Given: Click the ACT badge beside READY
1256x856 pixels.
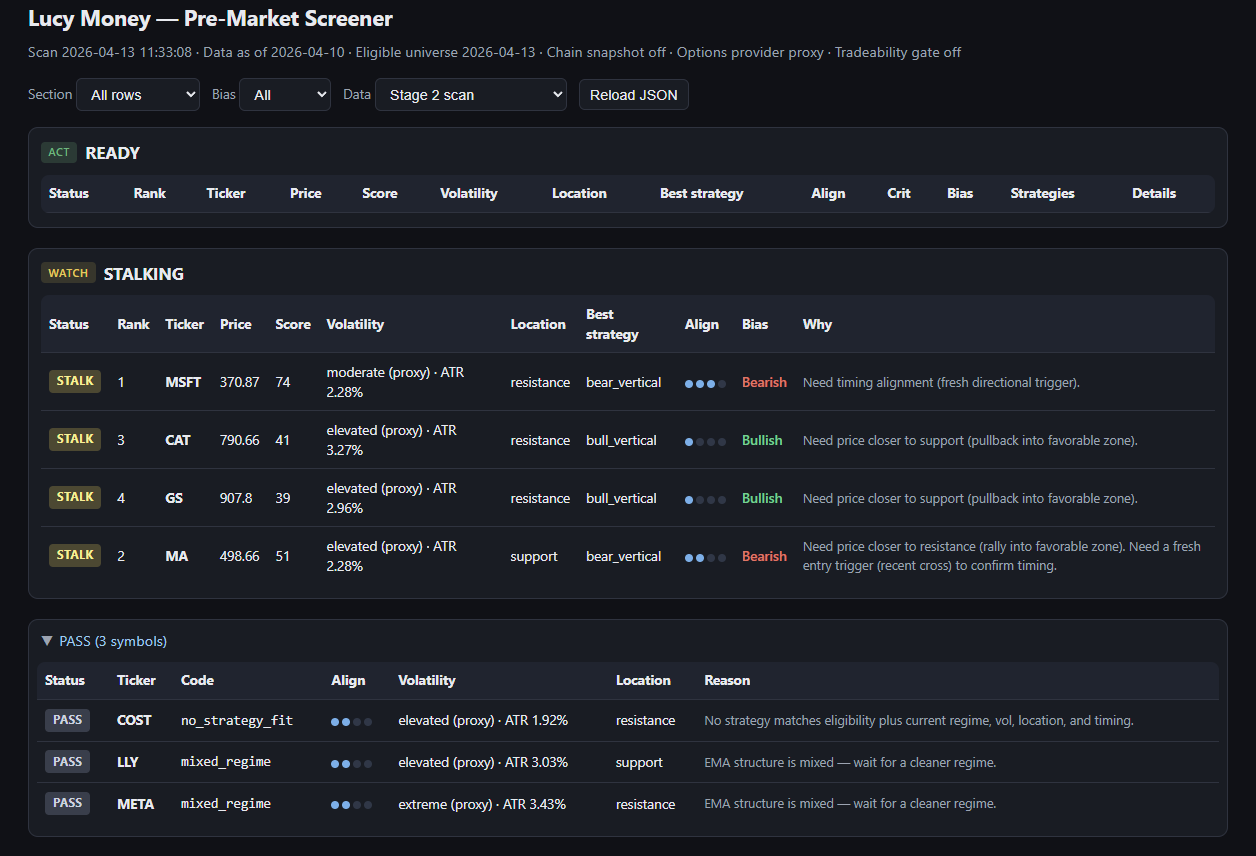Looking at the screenshot, I should 59,153.
